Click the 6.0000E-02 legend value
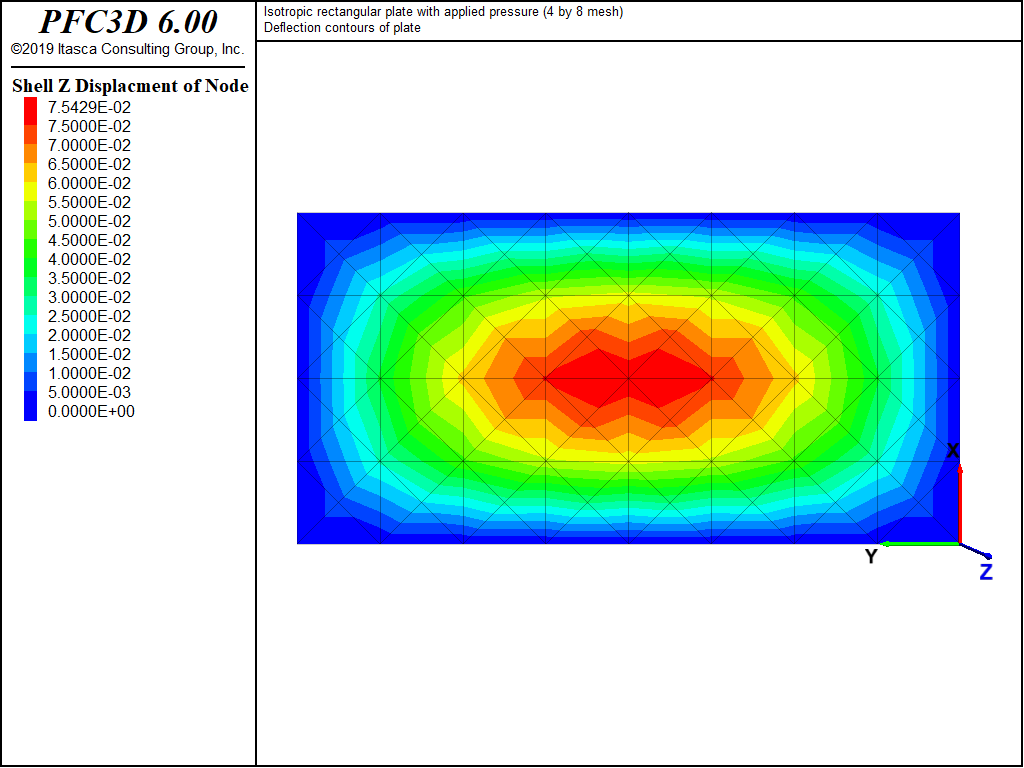 point(89,183)
